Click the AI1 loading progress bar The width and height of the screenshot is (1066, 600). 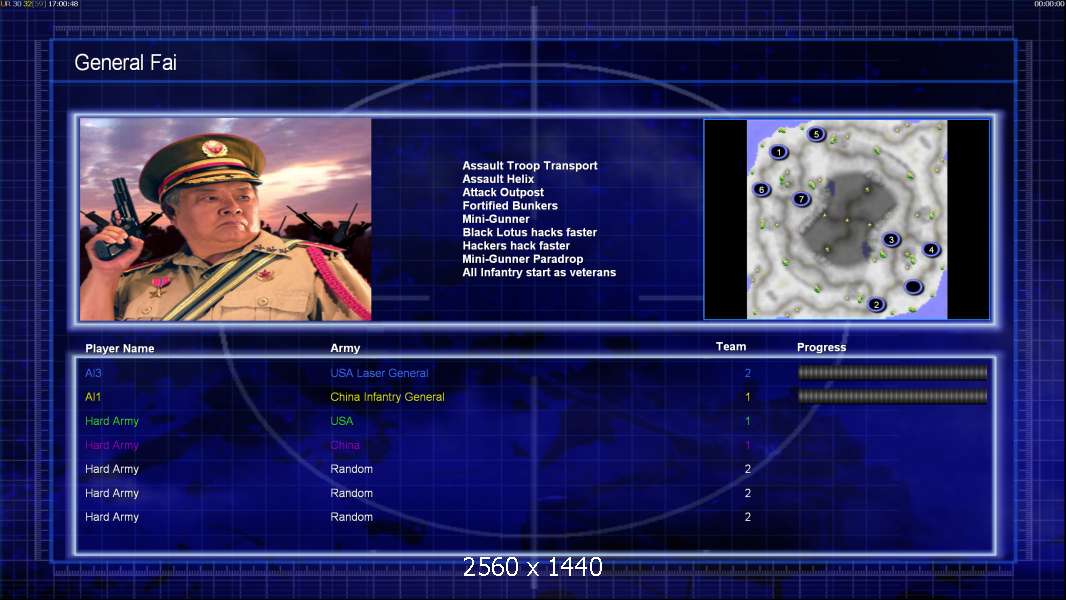click(x=892, y=396)
